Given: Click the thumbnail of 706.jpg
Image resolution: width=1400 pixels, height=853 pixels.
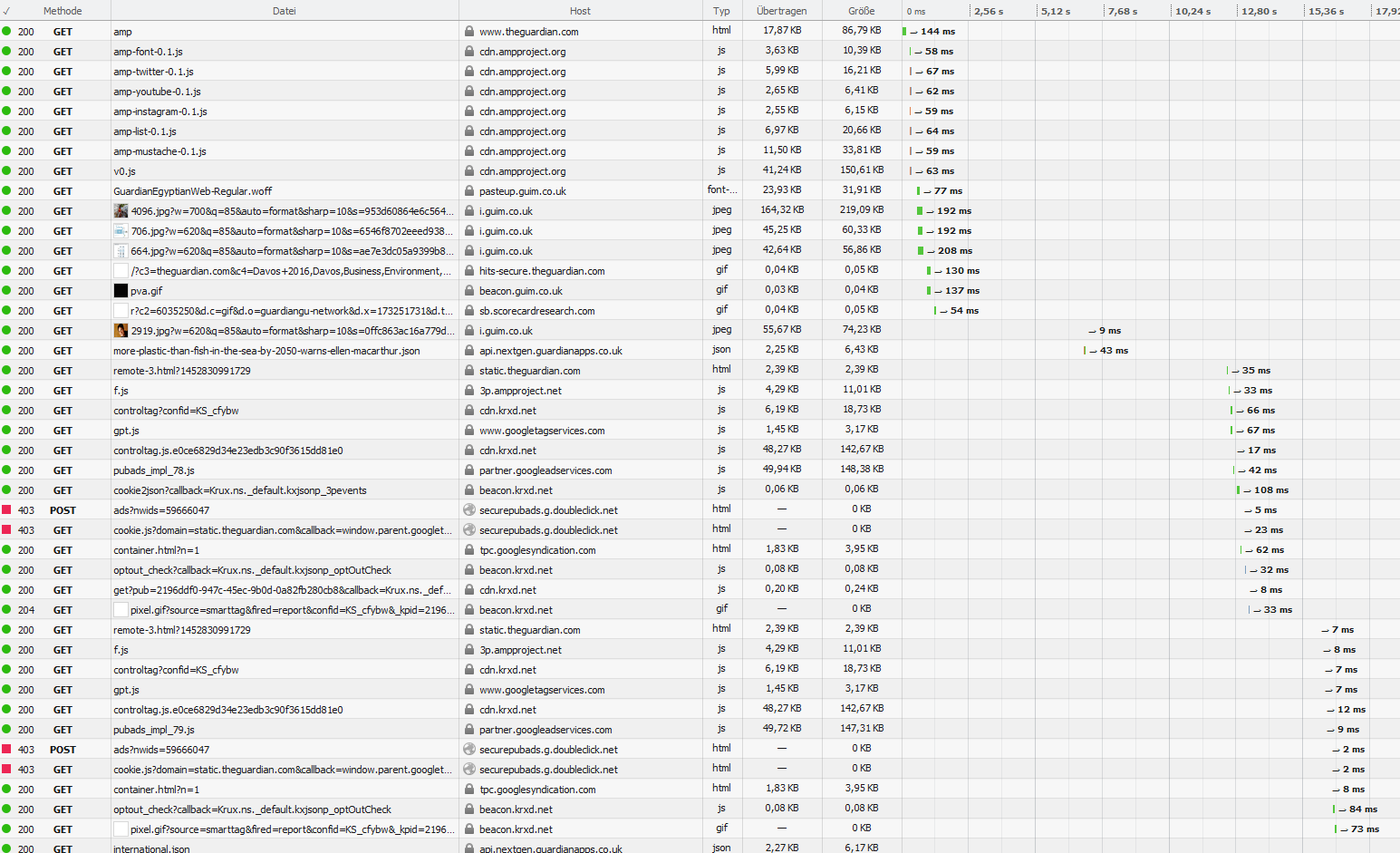Looking at the screenshot, I should pyautogui.click(x=121, y=230).
